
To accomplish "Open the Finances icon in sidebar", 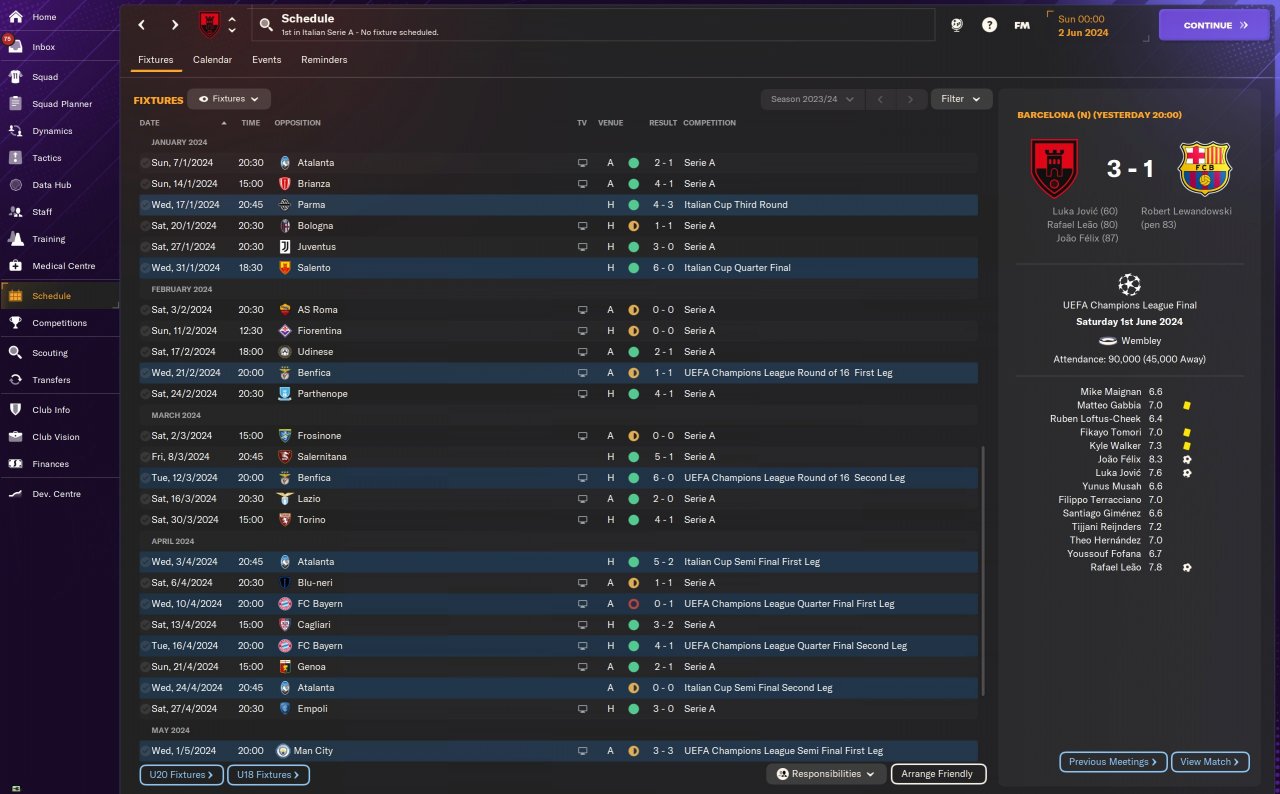I will click(15, 464).
